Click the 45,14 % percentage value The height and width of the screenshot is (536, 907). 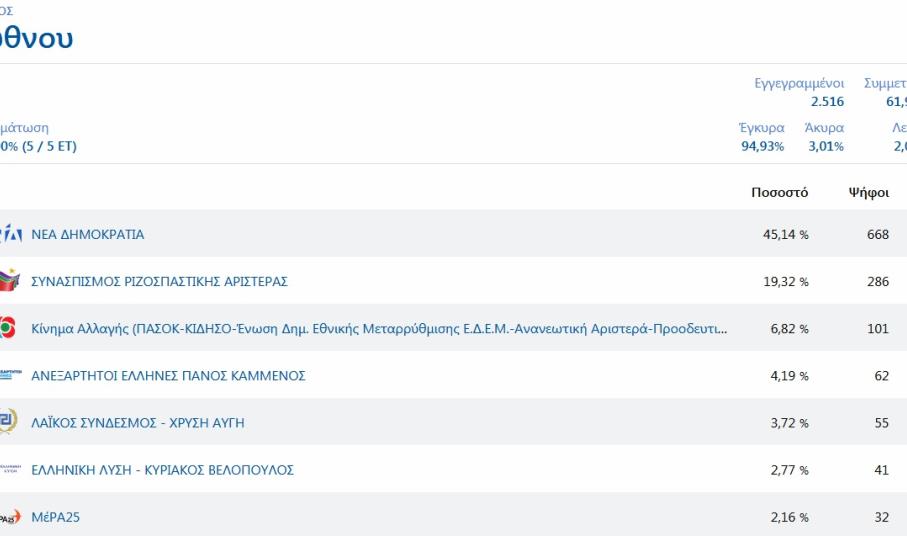tap(785, 235)
